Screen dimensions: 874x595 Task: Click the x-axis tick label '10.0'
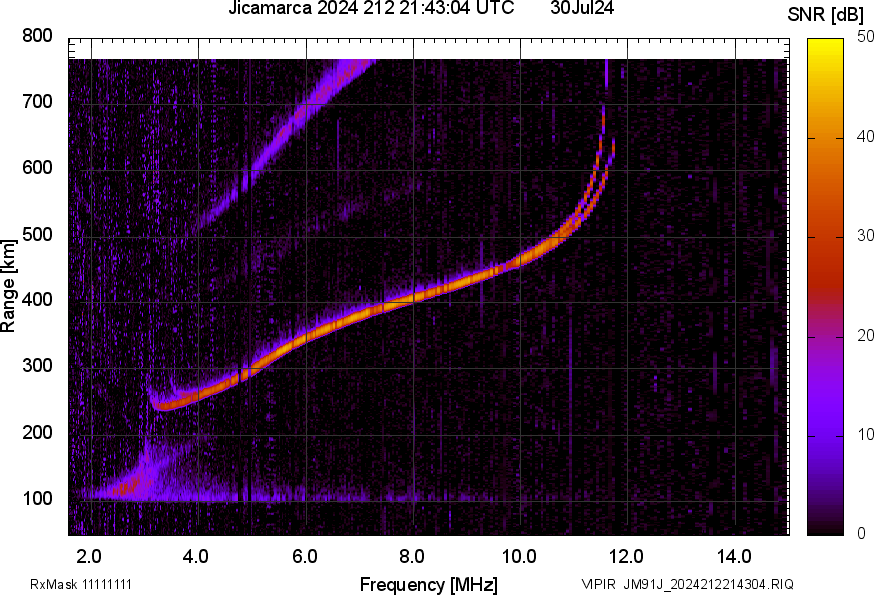pyautogui.click(x=519, y=556)
